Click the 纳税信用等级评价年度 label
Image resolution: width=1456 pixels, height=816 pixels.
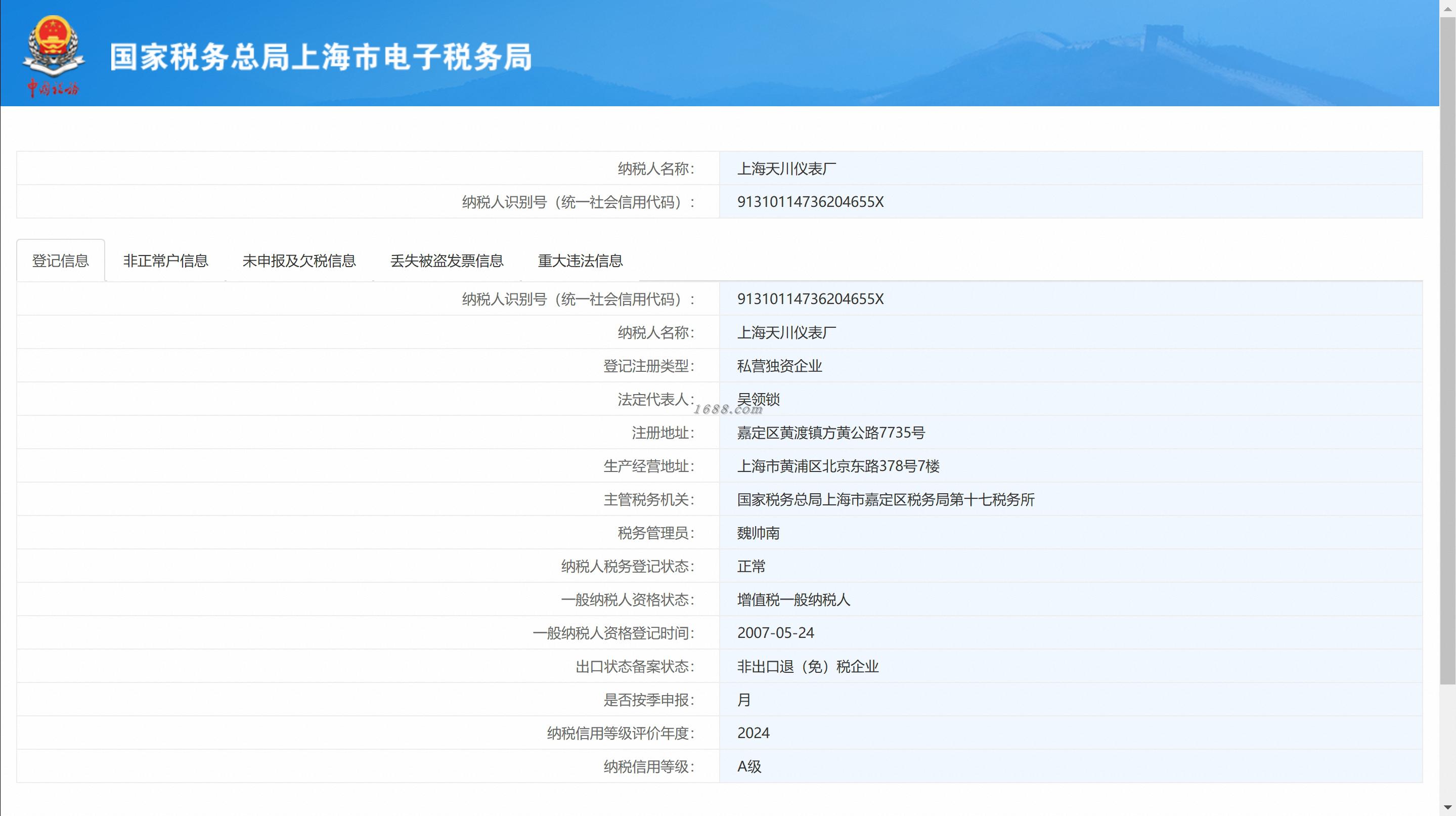(x=620, y=733)
